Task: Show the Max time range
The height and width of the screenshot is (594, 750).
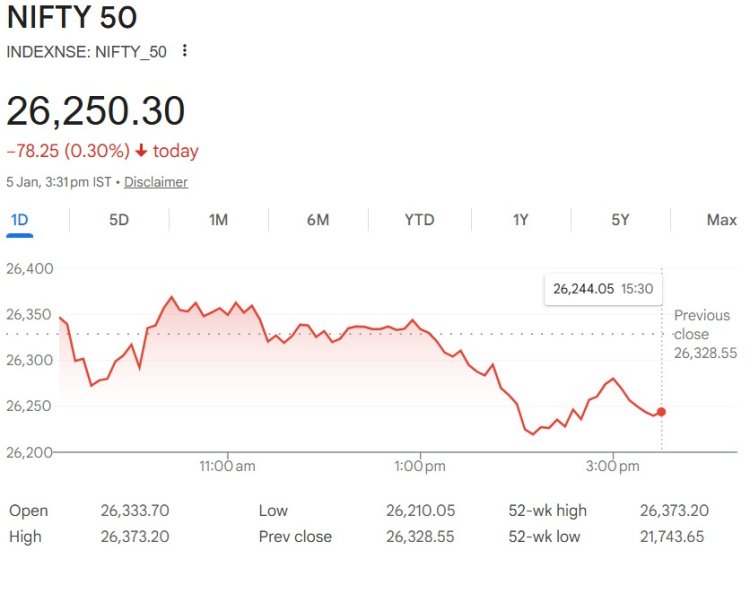Action: coord(721,220)
